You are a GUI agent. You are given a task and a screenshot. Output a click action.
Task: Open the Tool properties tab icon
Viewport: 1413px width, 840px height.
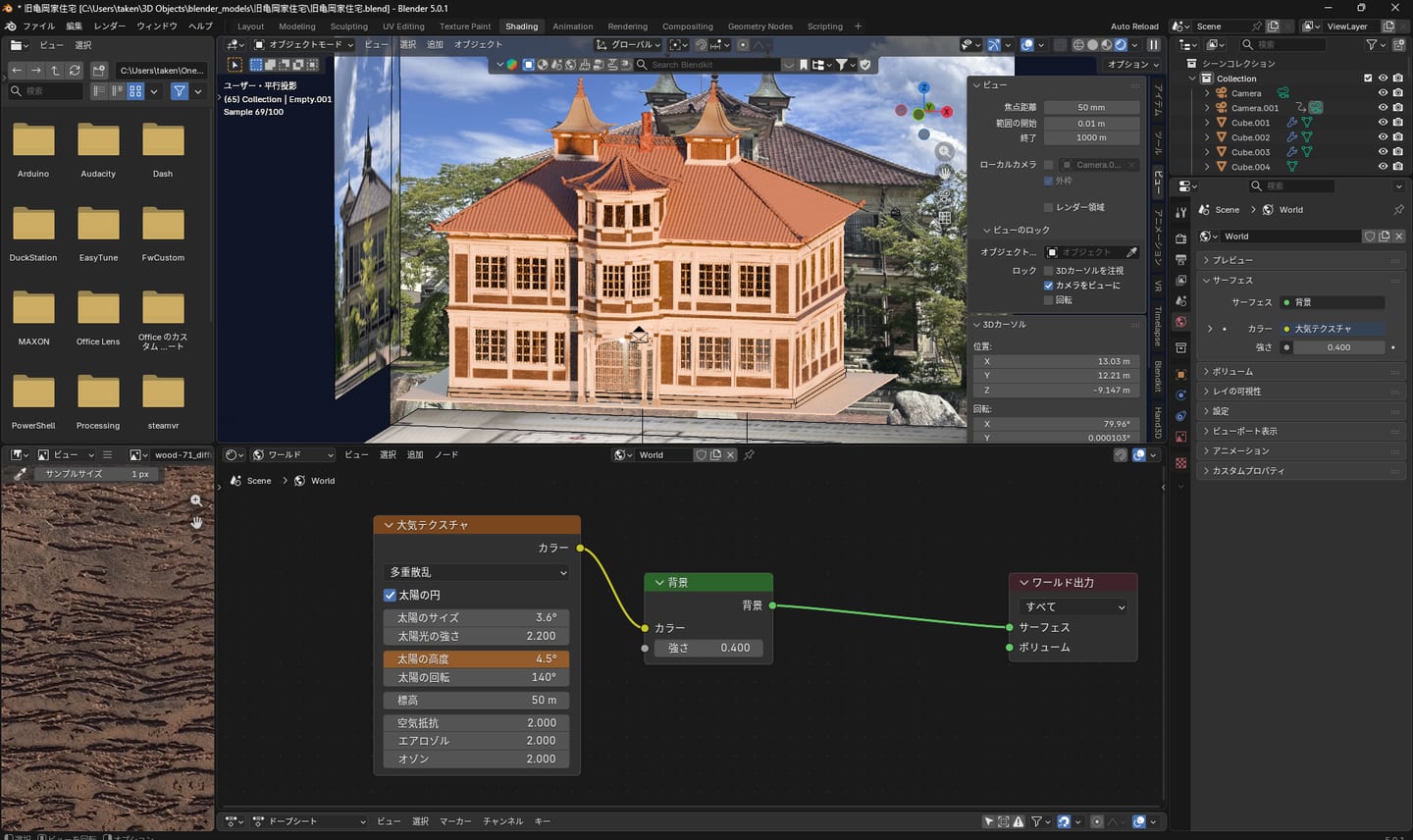pyautogui.click(x=1180, y=213)
